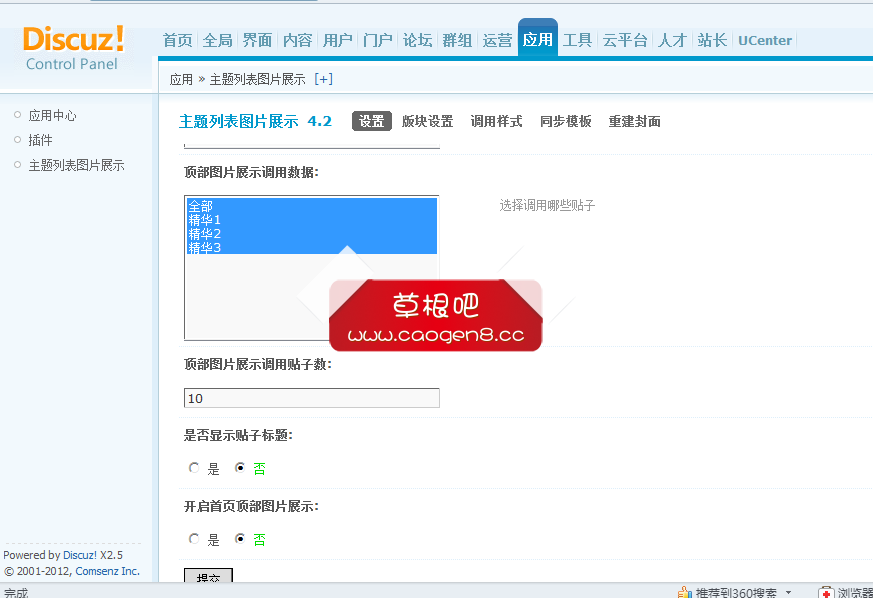Open the UCenter navigation entry
873x598 pixels.
(x=764, y=41)
